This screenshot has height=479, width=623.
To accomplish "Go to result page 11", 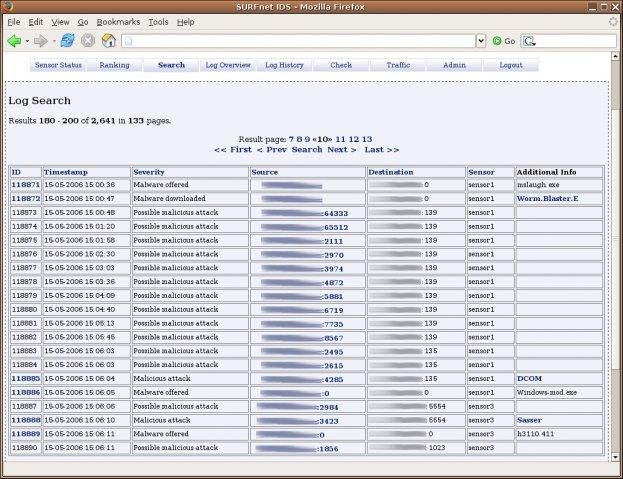I will pos(340,139).
